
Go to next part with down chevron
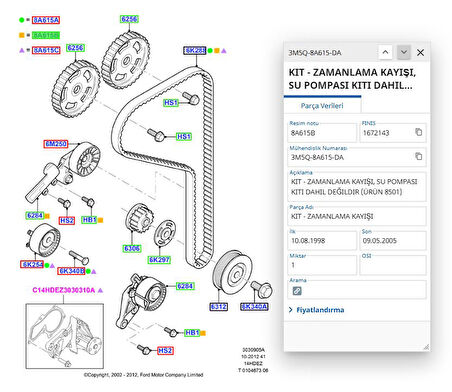click(x=404, y=52)
